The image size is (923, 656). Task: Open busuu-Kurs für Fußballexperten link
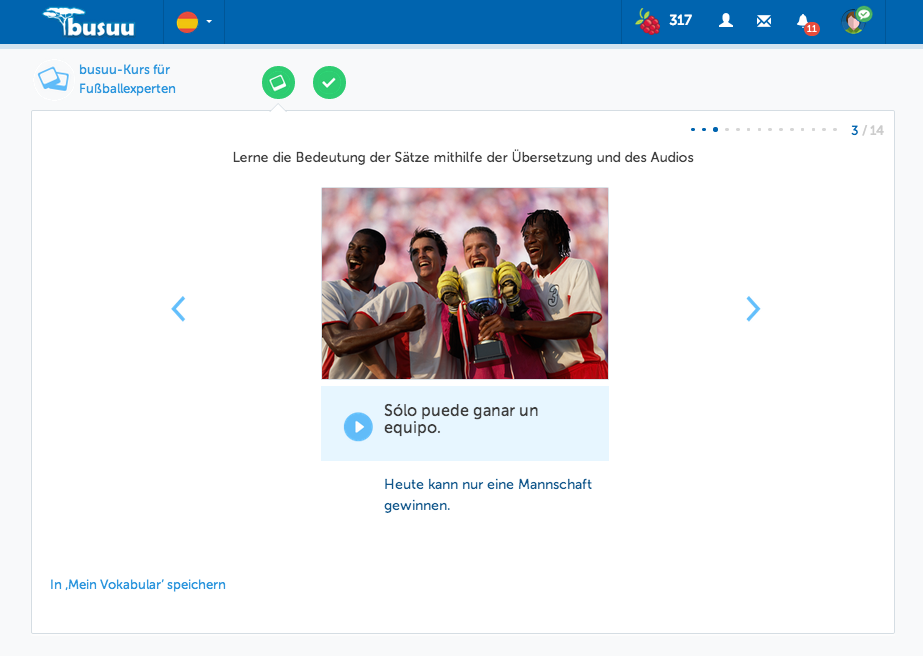(127, 79)
